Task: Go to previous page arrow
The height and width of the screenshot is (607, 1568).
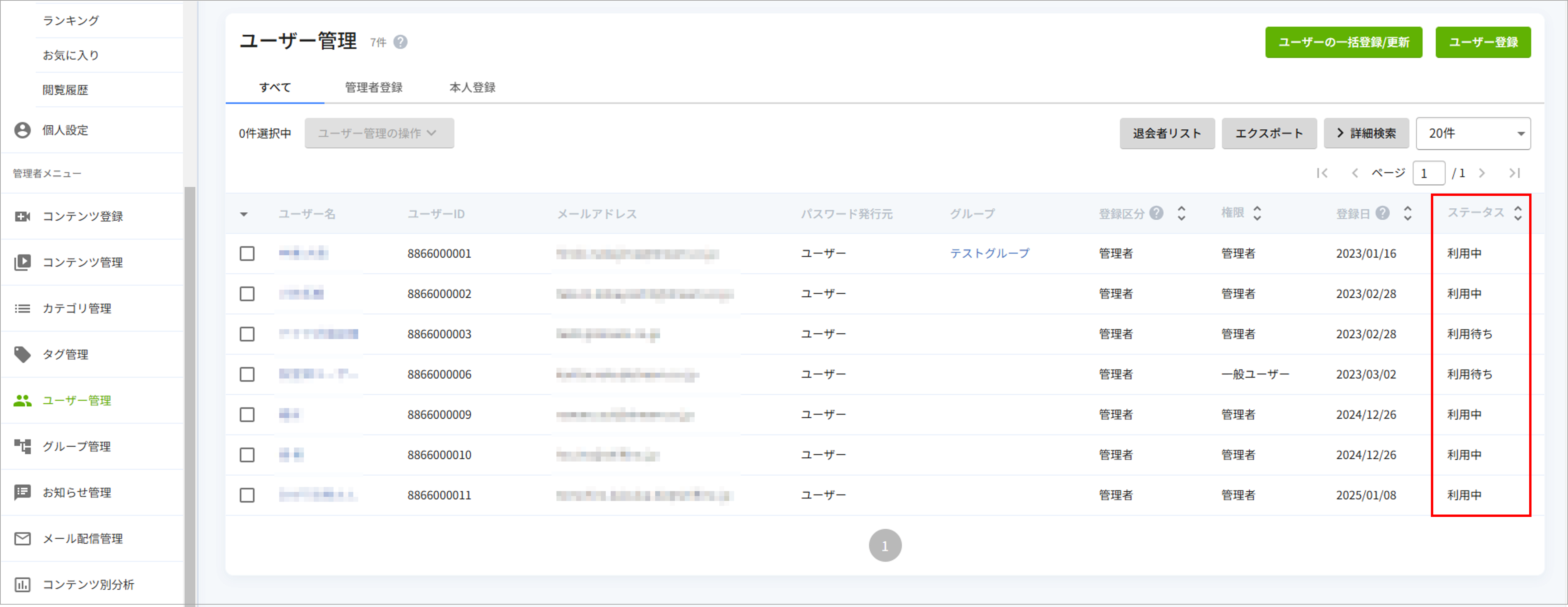Action: (x=1355, y=173)
